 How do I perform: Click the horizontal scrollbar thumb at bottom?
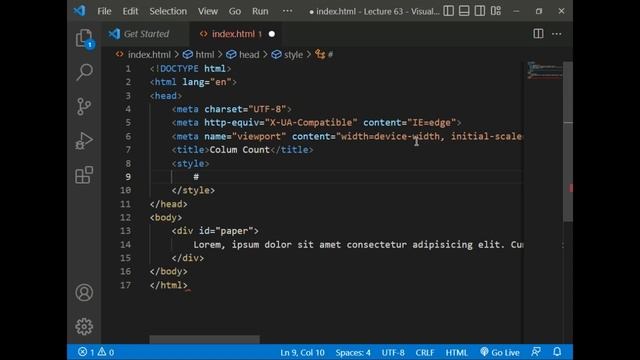point(204,340)
